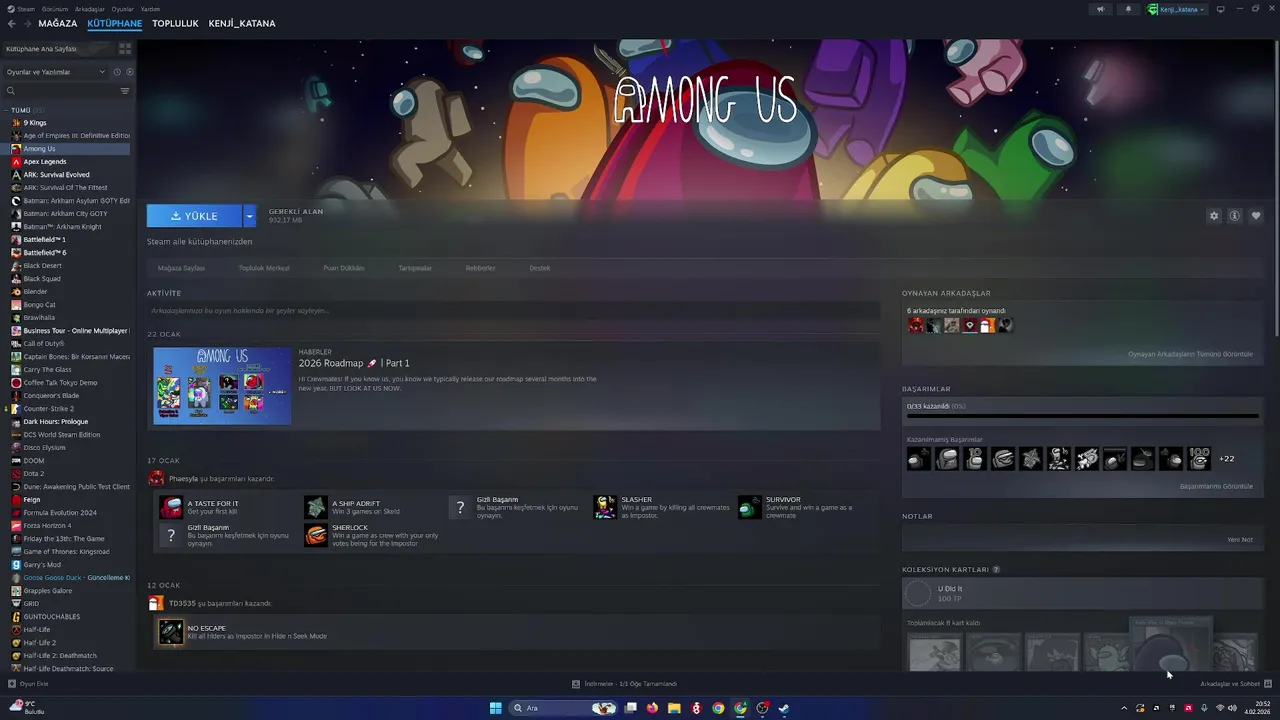View SURVIVOR achievement icon
This screenshot has height=720, width=1280.
point(750,507)
